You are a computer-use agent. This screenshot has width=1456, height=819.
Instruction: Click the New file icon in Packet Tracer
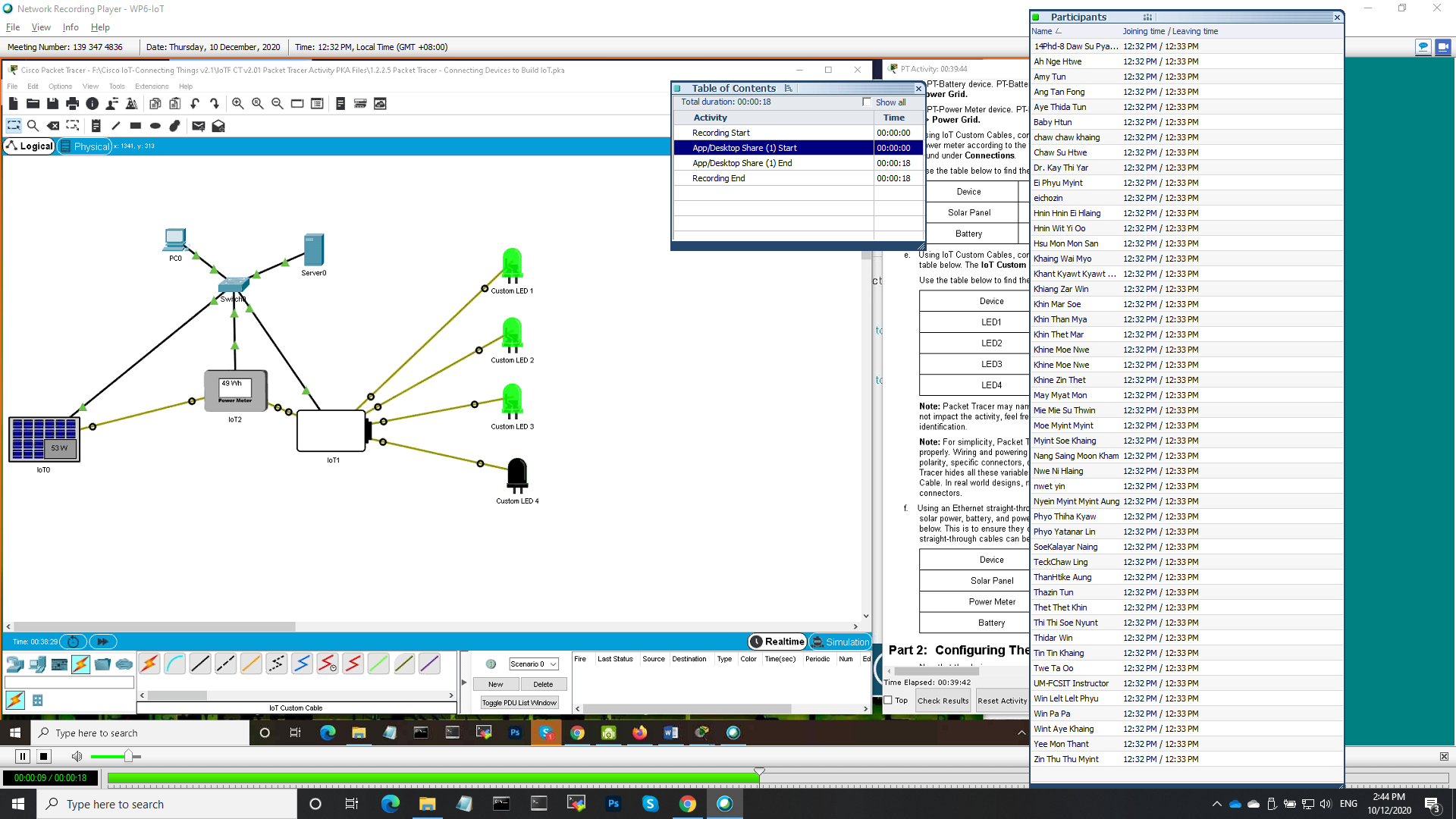click(x=14, y=104)
